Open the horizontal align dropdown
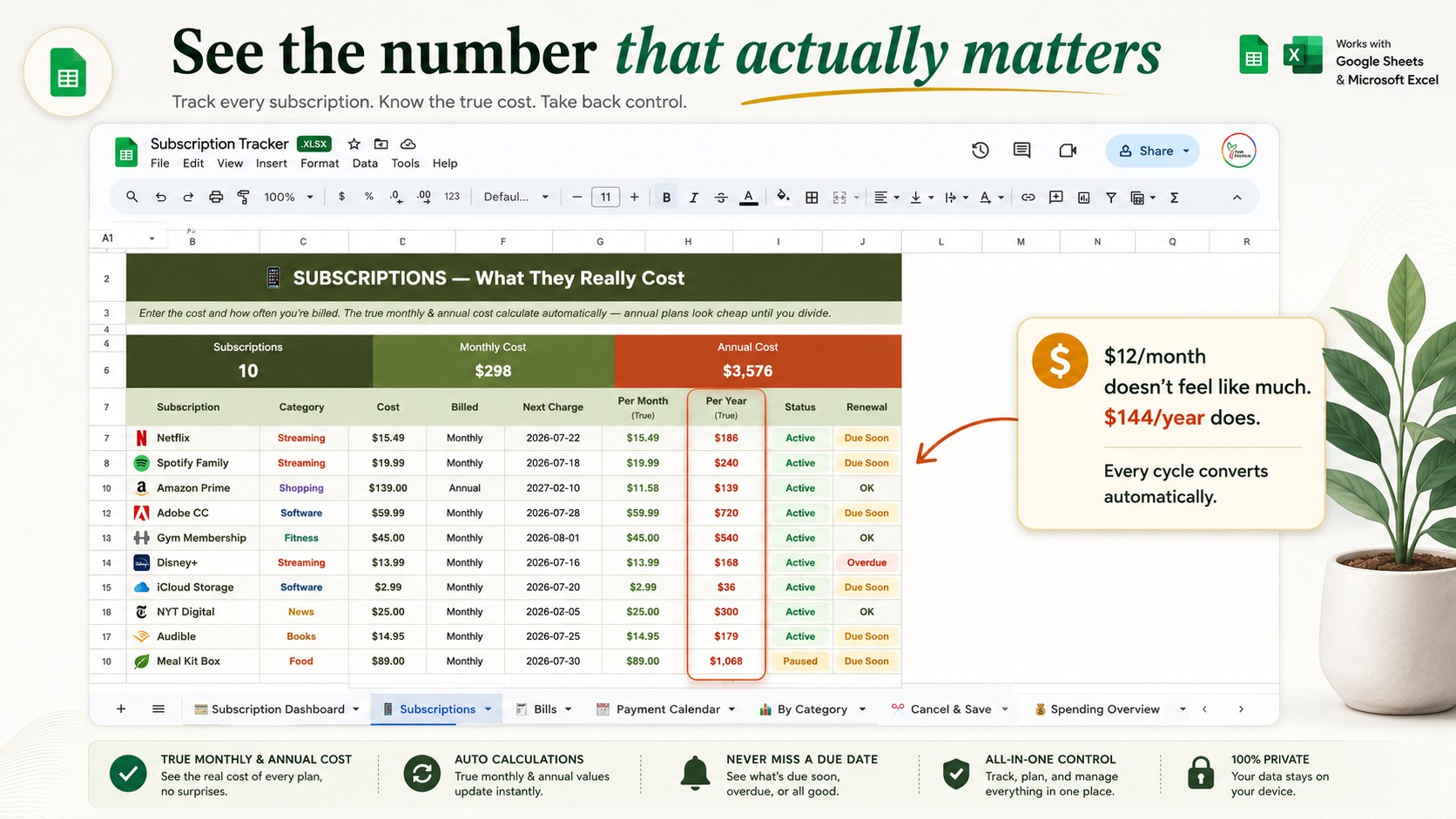Image resolution: width=1456 pixels, height=819 pixels. 886,198
